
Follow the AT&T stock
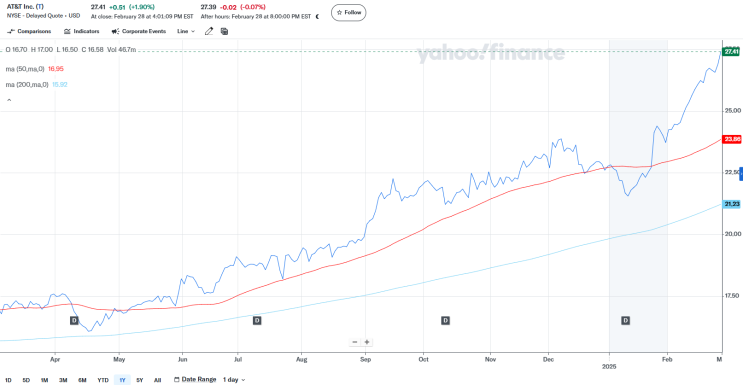pyautogui.click(x=349, y=12)
